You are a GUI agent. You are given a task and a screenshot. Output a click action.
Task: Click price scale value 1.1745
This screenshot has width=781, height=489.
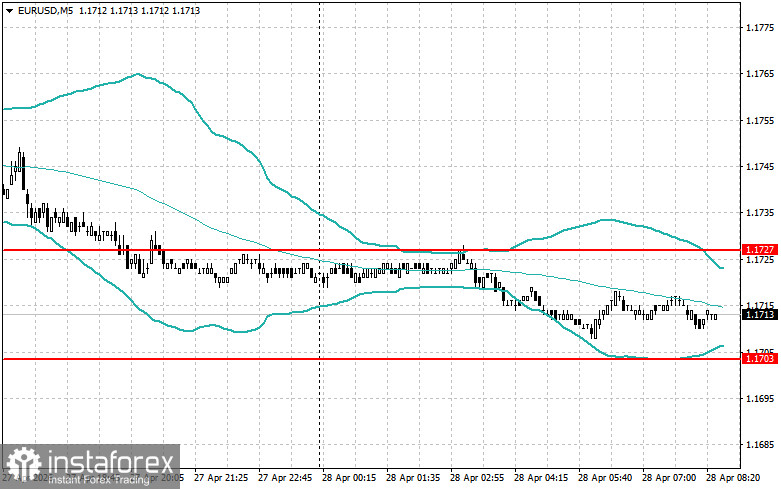pos(760,167)
